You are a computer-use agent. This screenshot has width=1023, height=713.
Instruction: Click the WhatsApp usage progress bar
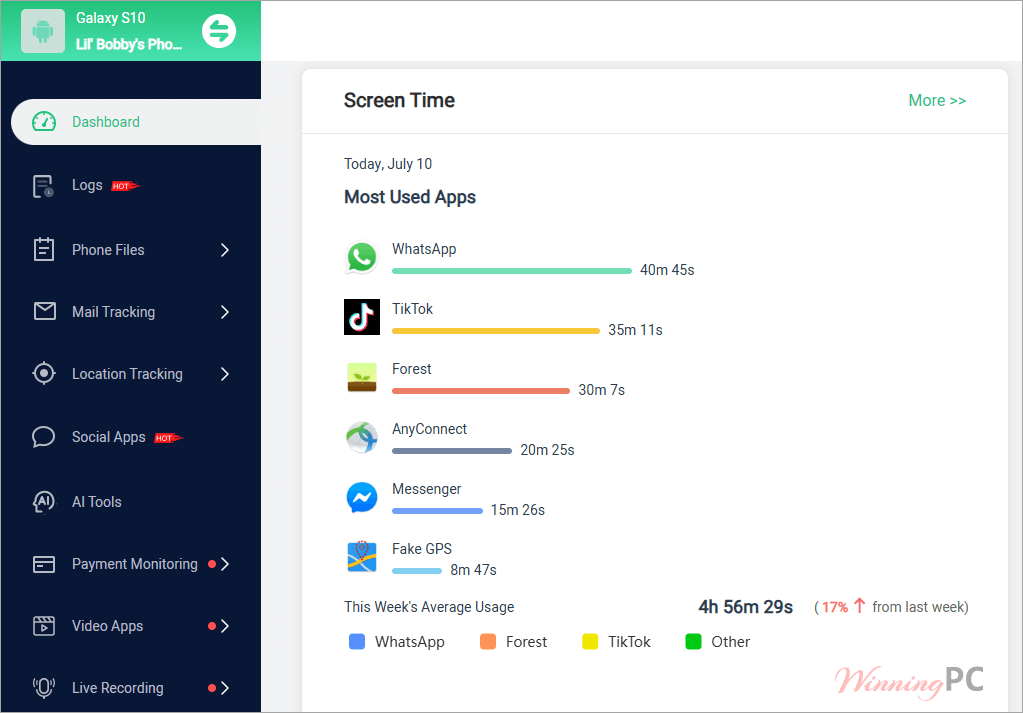point(512,271)
